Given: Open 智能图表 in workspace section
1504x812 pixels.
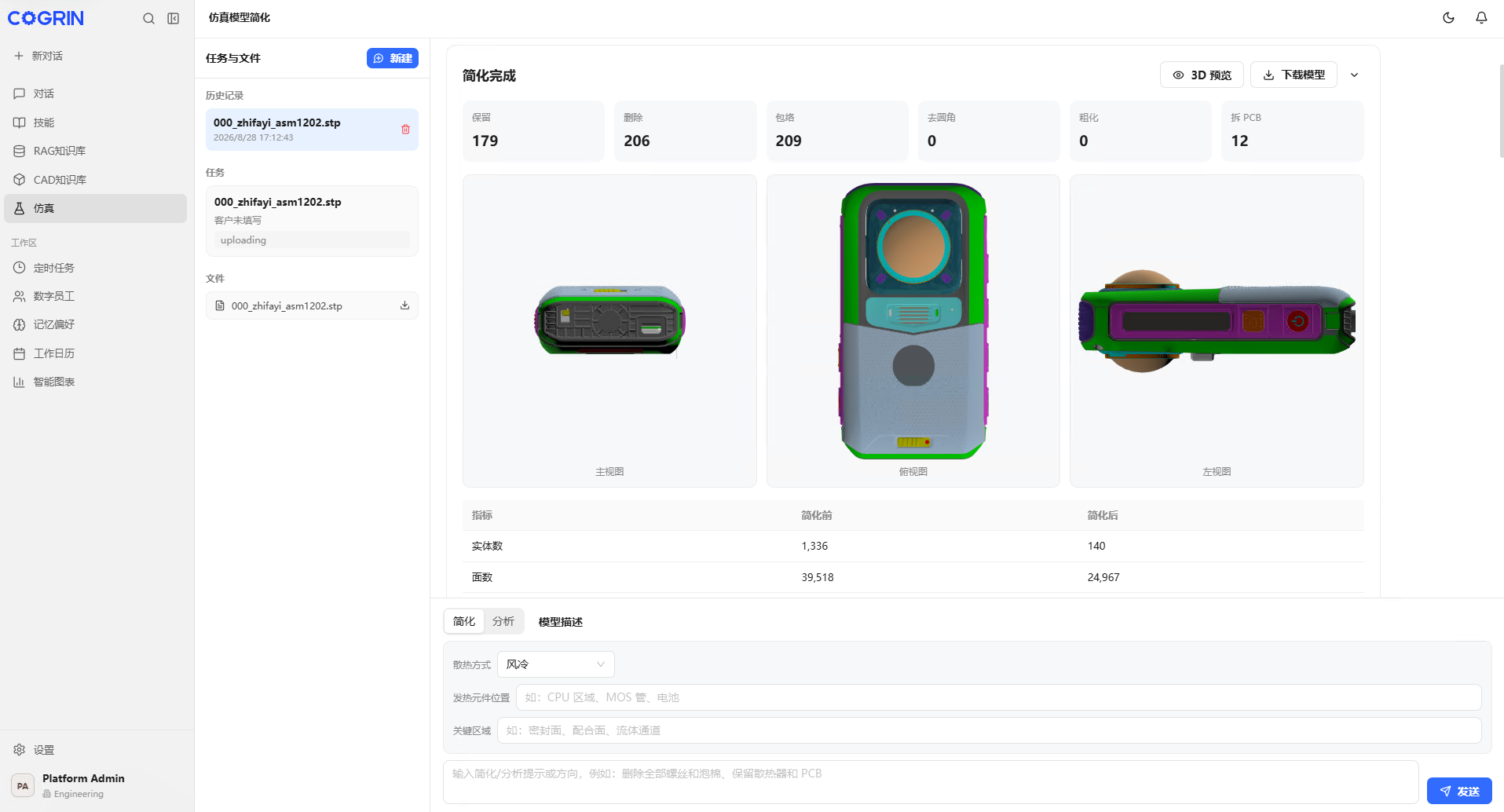Looking at the screenshot, I should [x=96, y=382].
